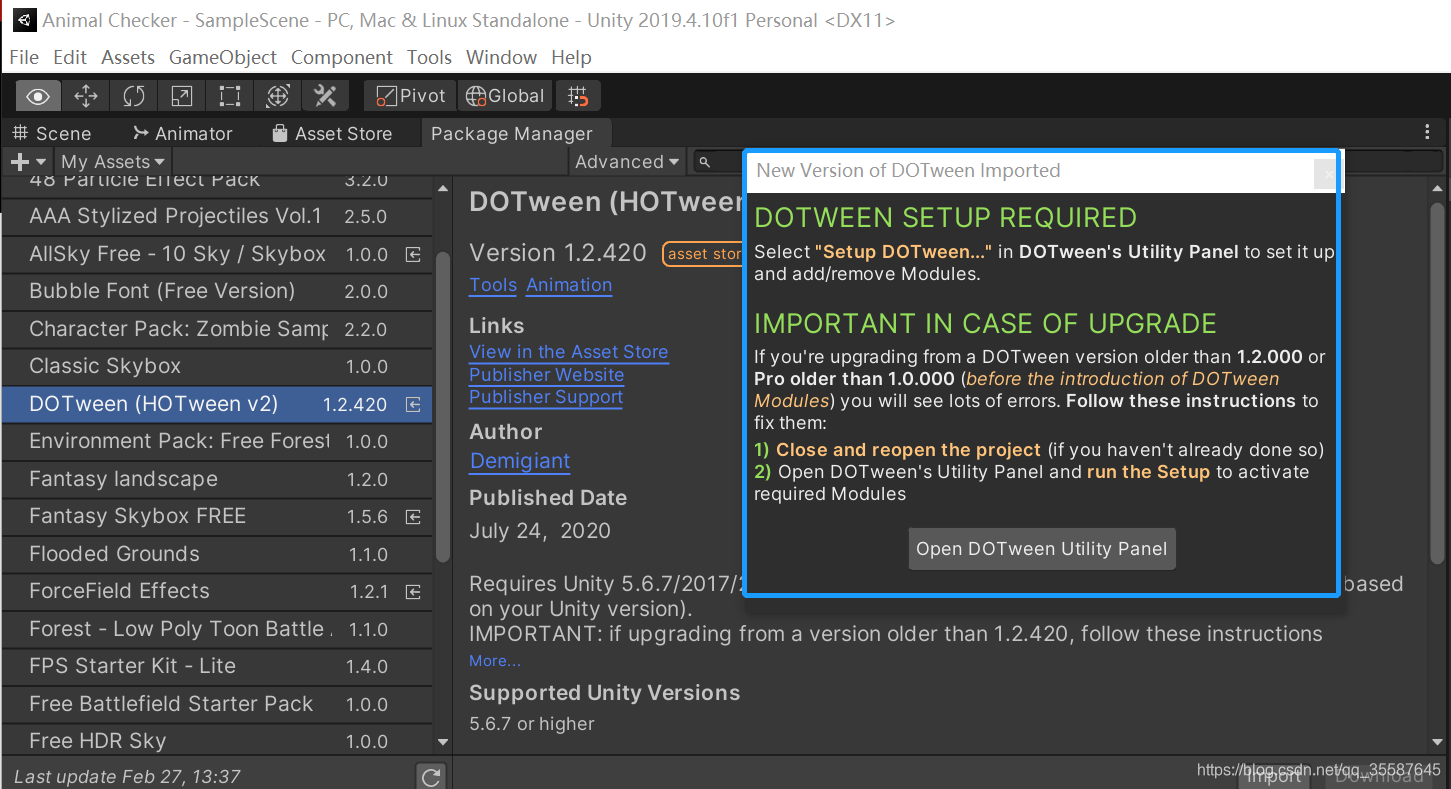Open the Advanced dropdown
This screenshot has height=789, width=1451.
[x=627, y=161]
